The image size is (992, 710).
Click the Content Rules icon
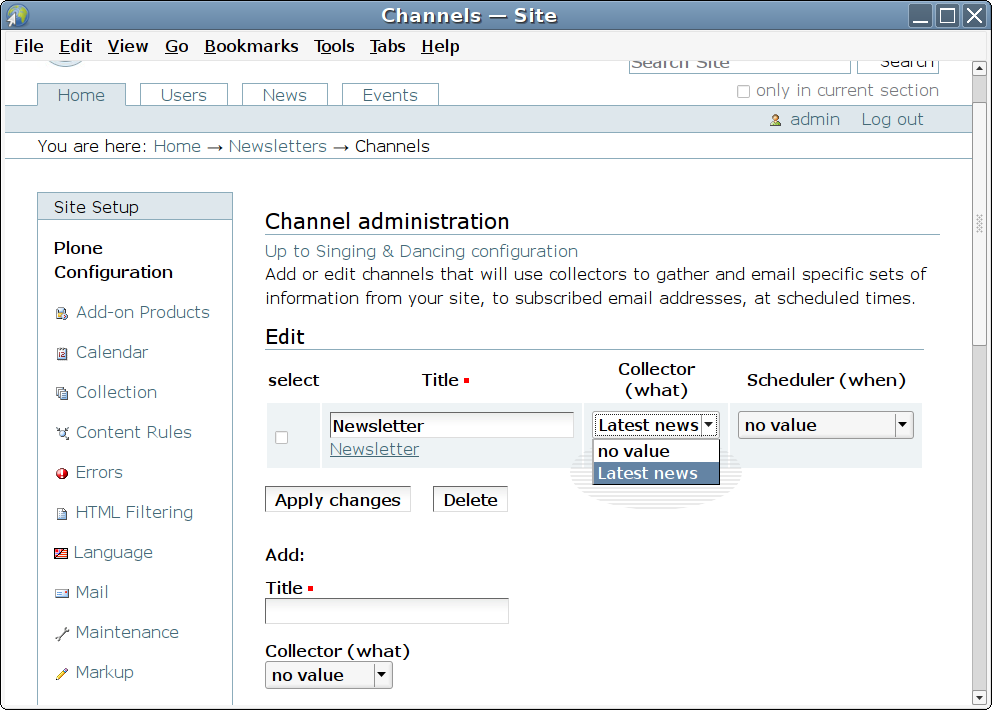click(62, 433)
